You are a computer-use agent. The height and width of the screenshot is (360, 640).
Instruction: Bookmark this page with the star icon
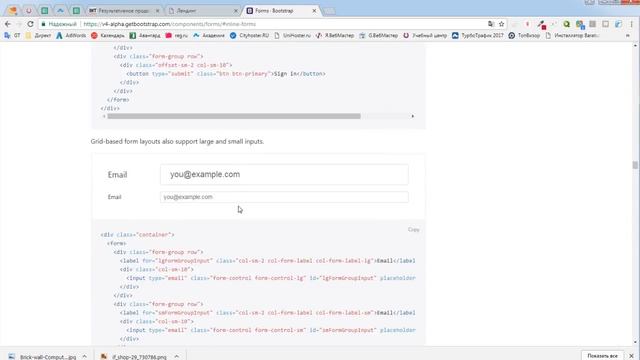[502, 24]
